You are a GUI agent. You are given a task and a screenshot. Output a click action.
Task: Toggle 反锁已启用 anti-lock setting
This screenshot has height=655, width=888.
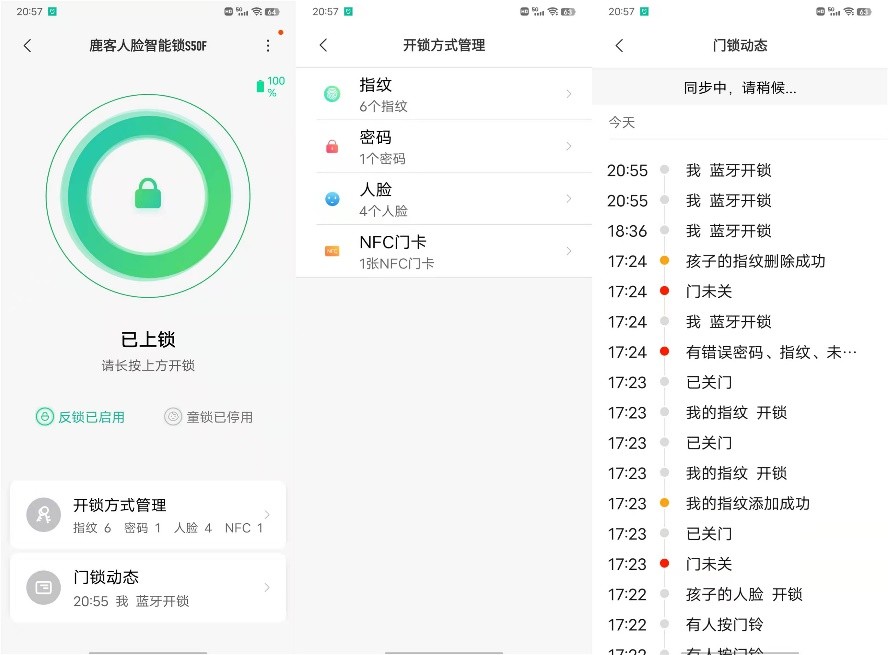pyautogui.click(x=80, y=417)
